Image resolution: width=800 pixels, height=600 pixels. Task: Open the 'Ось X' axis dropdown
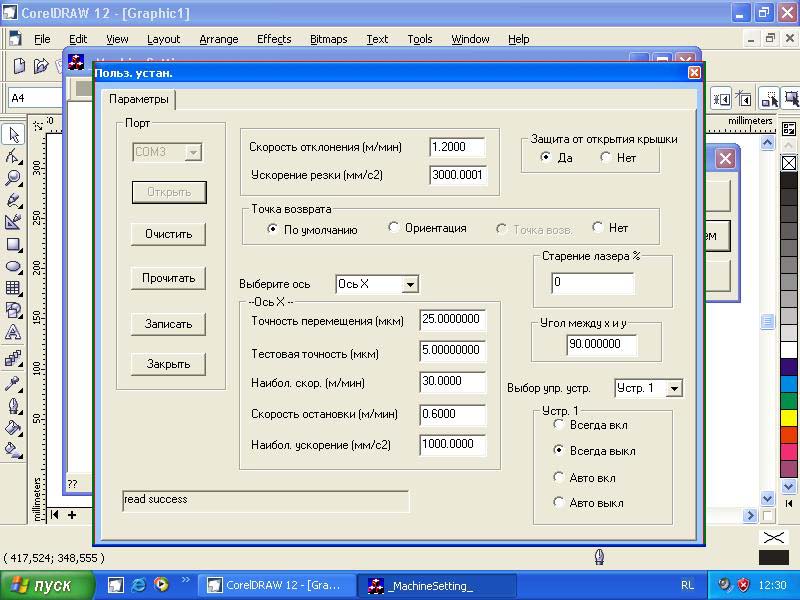coord(409,285)
